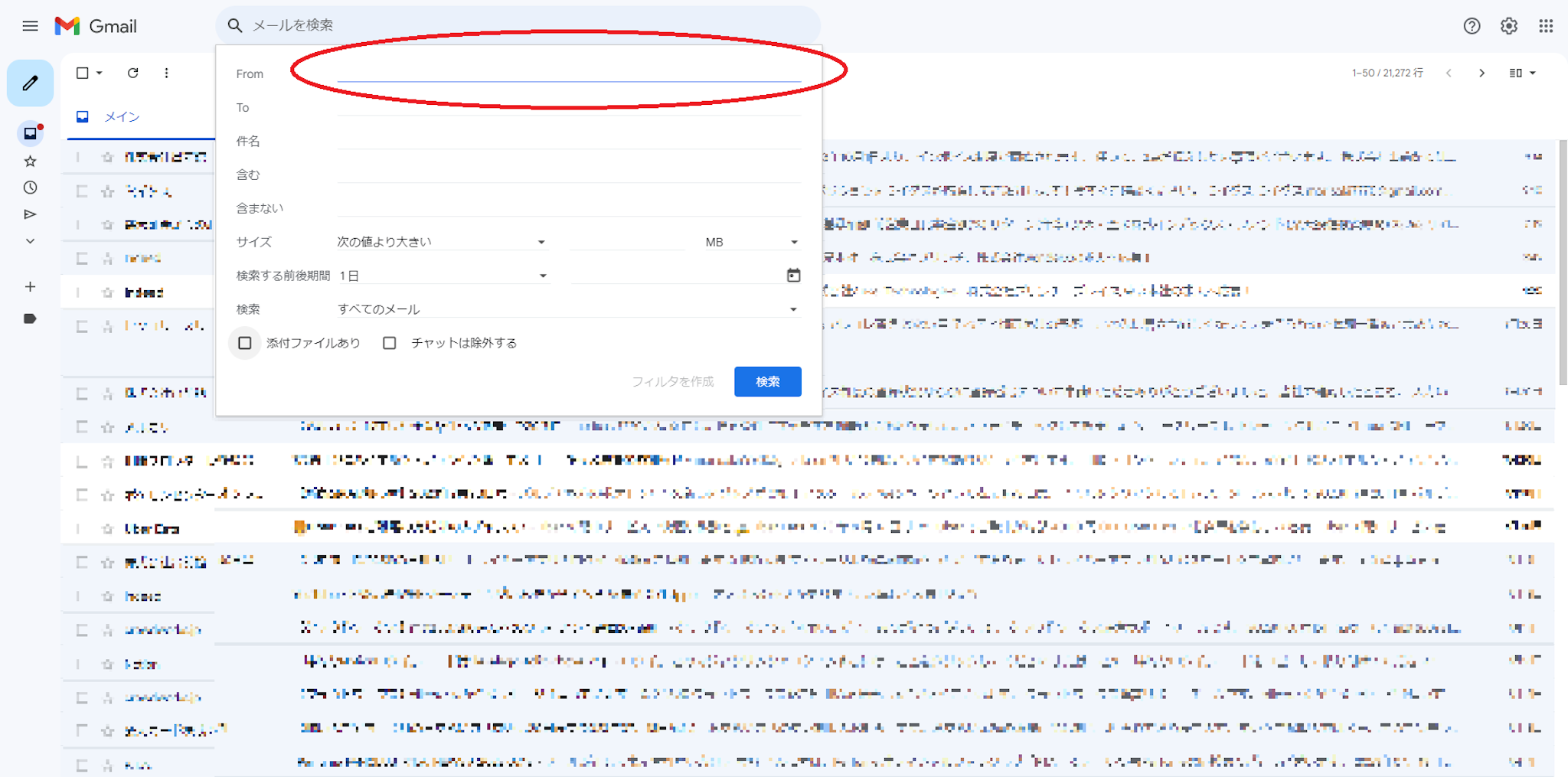Viewport: 1568px width, 777px height.
Task: Click the blue 検索 button
Action: [x=767, y=381]
